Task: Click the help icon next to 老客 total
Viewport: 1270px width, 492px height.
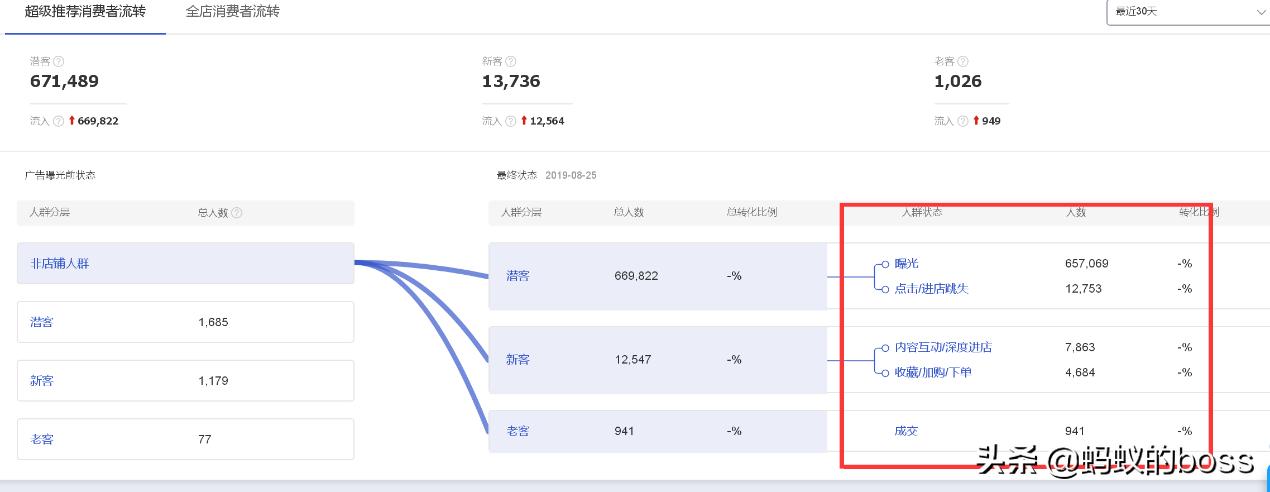Action: [x=963, y=62]
